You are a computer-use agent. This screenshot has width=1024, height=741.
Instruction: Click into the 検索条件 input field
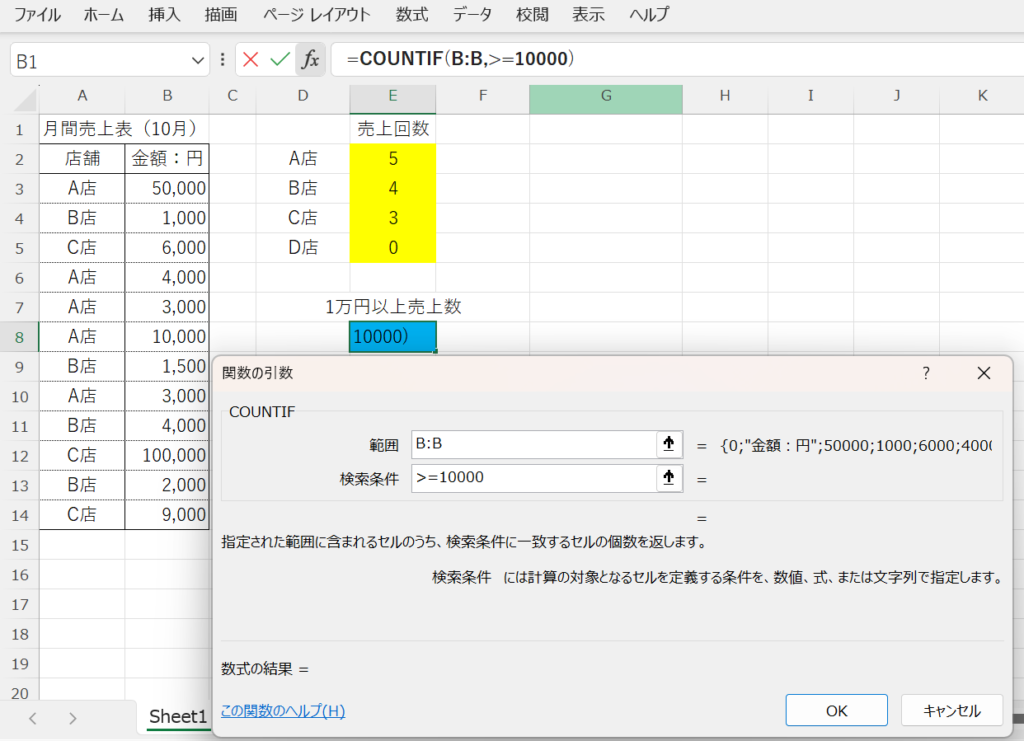point(531,478)
